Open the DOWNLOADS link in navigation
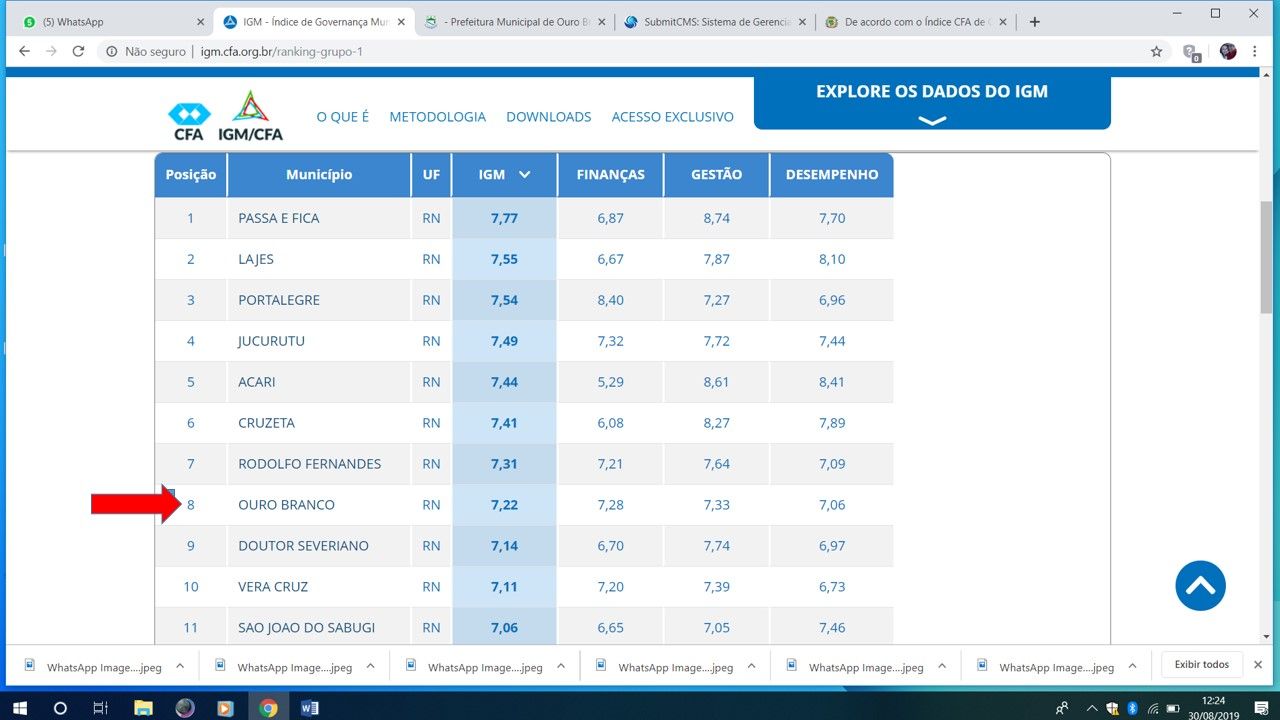This screenshot has height=720, width=1280. [548, 117]
